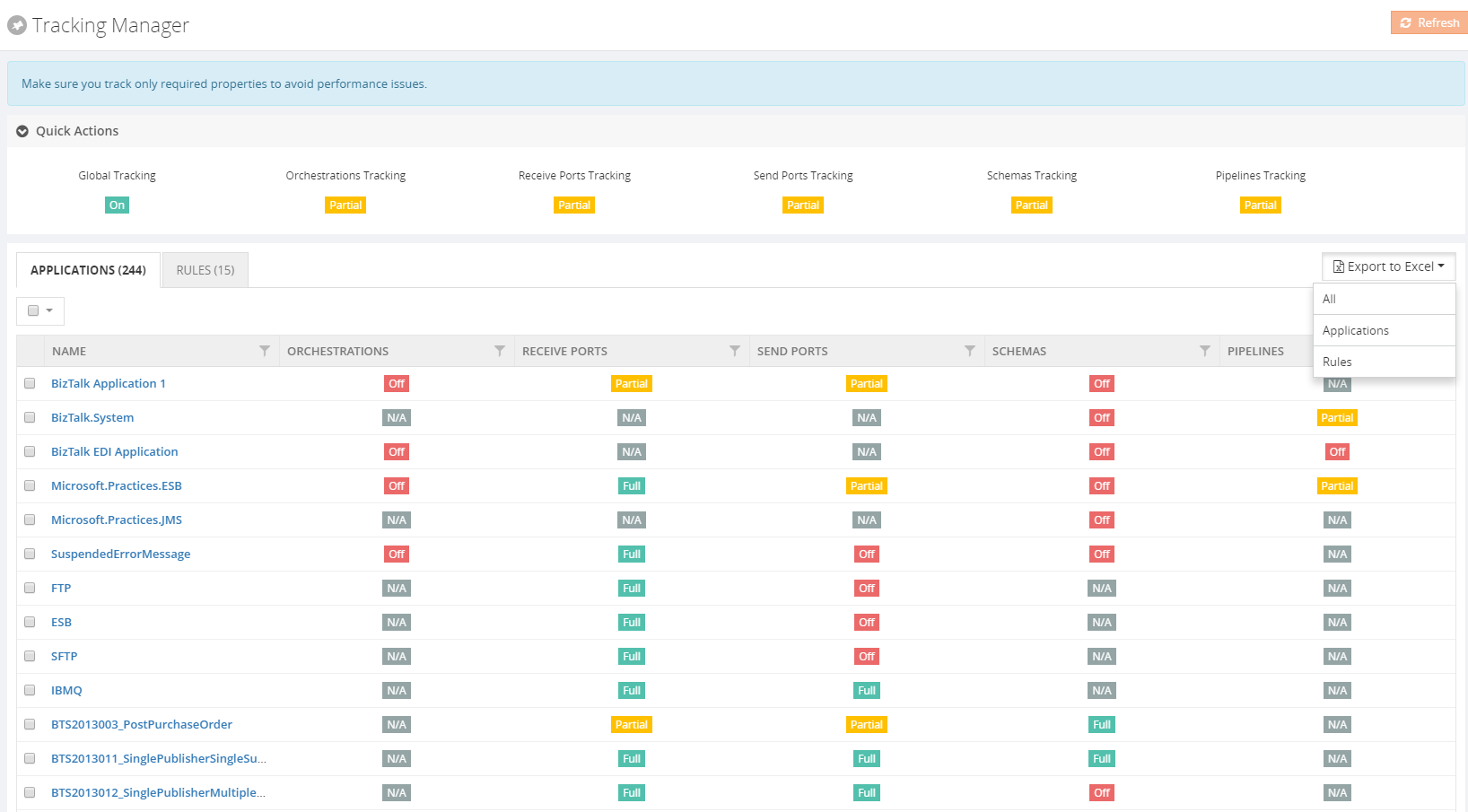This screenshot has height=812, width=1468.
Task: Tick the checkbox for BizTalk Application 1
Action: (x=30, y=383)
